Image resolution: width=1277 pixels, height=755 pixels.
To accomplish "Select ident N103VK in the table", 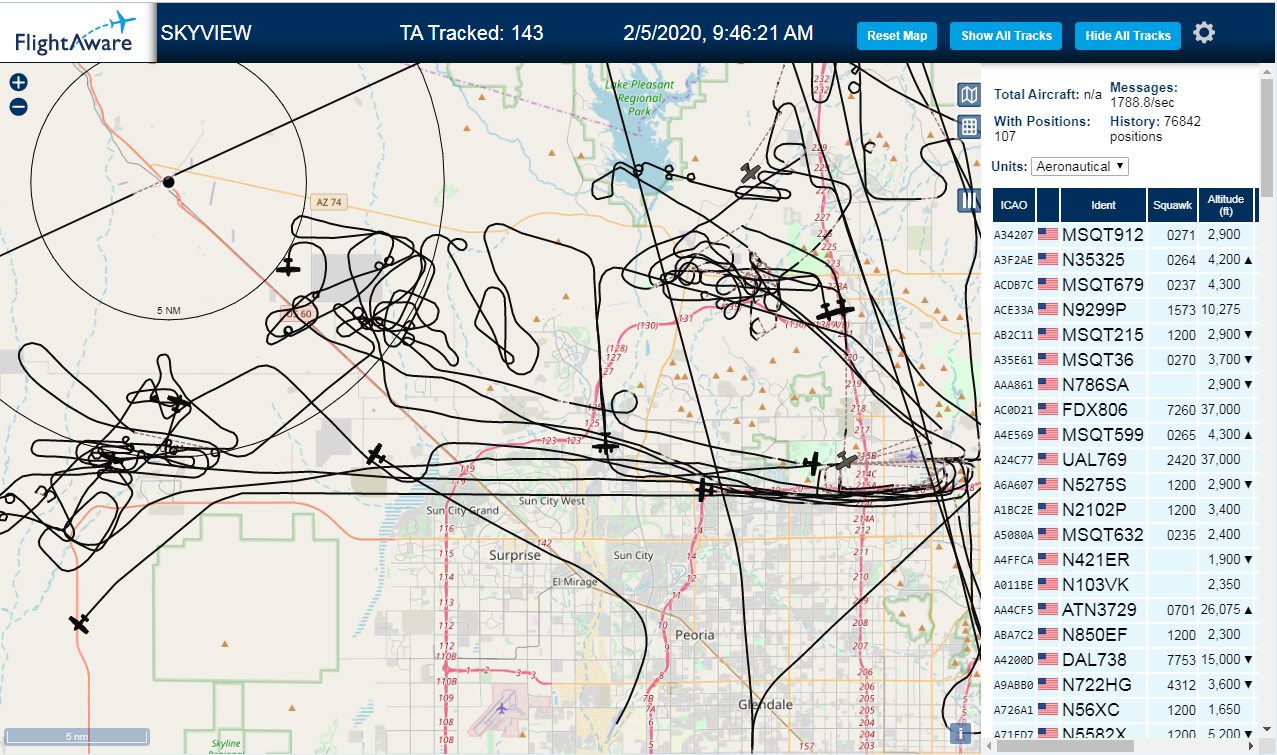I will 1095,585.
